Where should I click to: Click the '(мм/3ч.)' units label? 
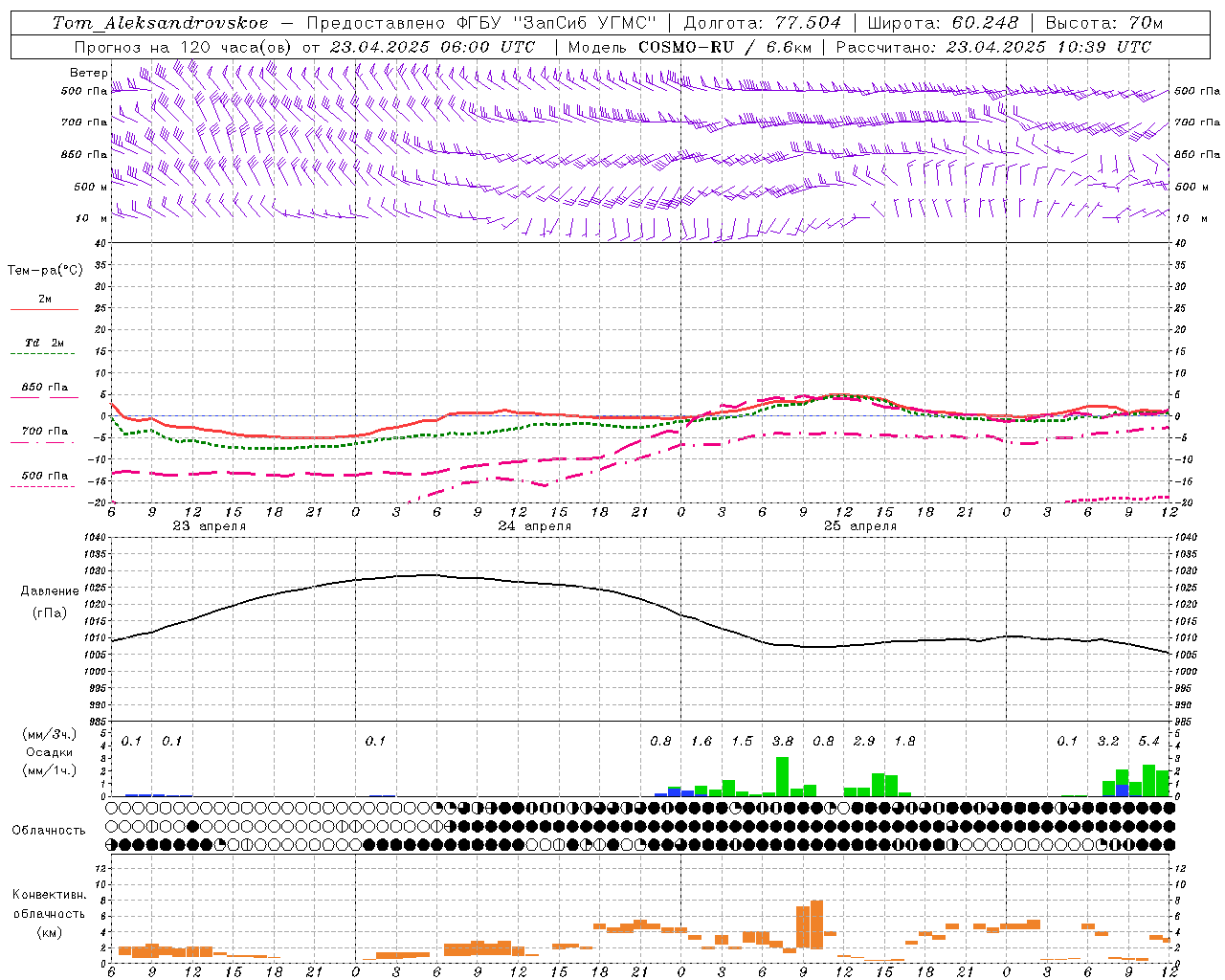[x=48, y=734]
